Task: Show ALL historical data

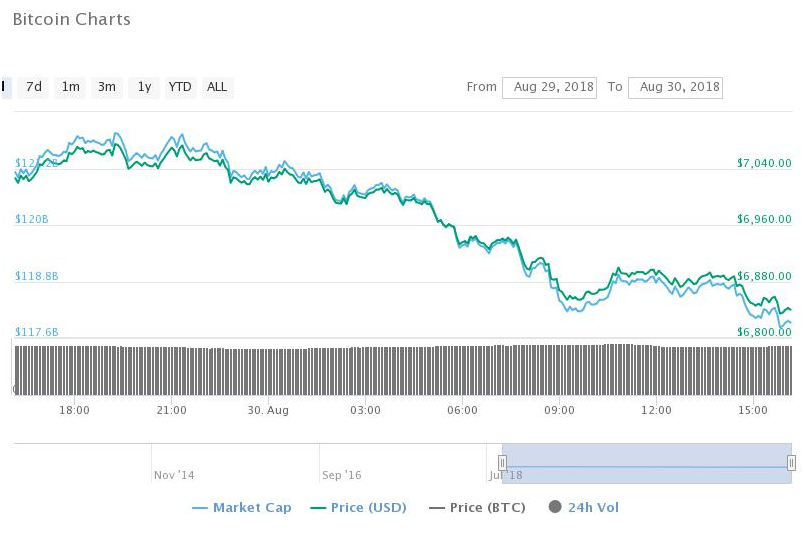Action: (217, 87)
